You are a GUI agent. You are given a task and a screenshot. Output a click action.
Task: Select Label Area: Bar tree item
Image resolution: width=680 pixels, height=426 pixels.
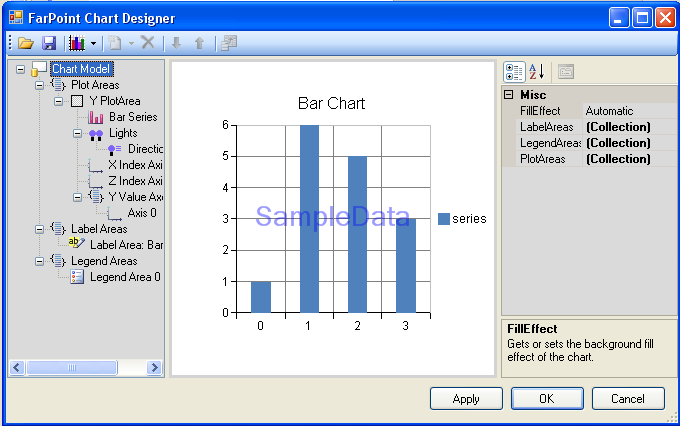coord(126,245)
